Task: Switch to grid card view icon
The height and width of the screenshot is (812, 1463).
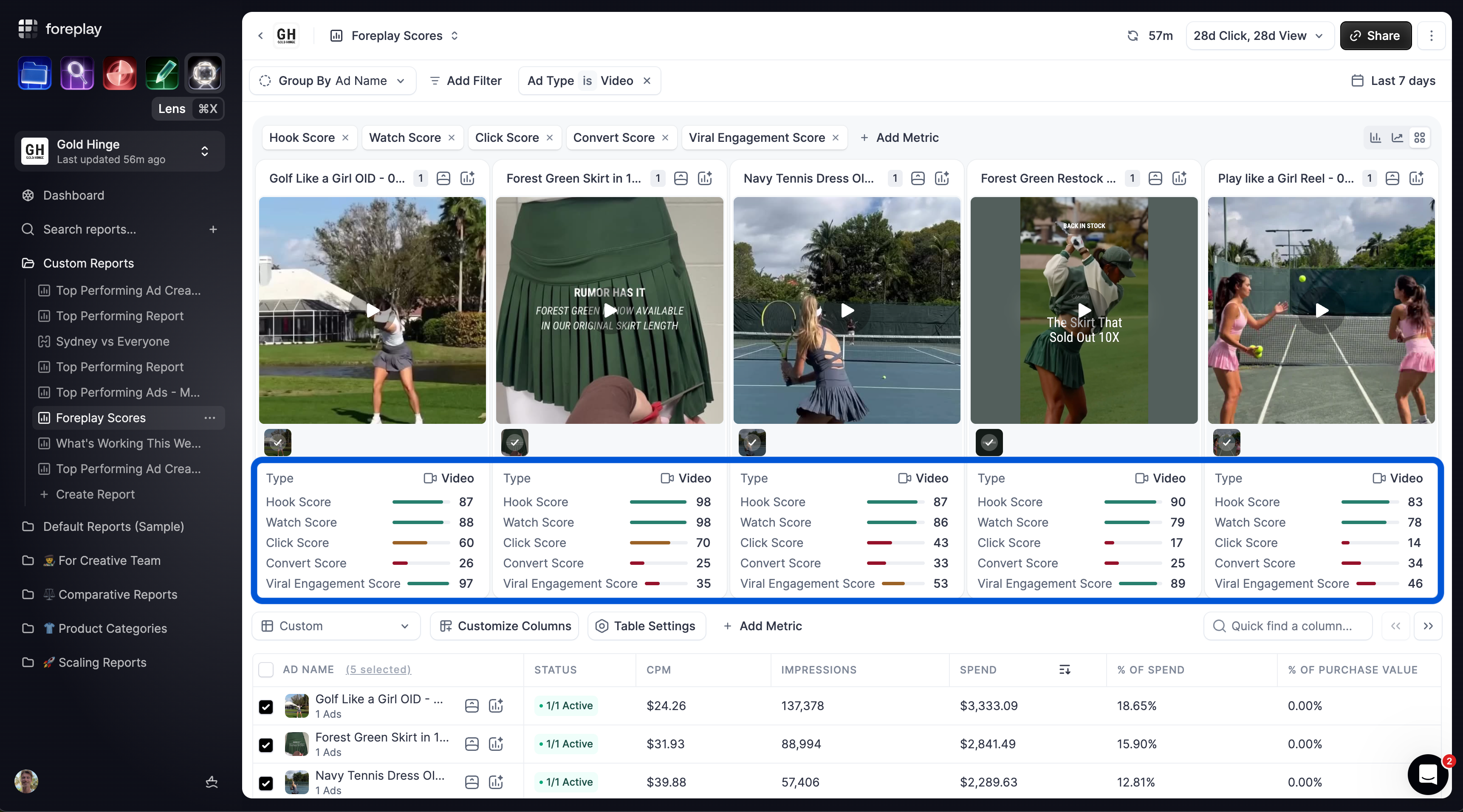Action: pyautogui.click(x=1419, y=138)
